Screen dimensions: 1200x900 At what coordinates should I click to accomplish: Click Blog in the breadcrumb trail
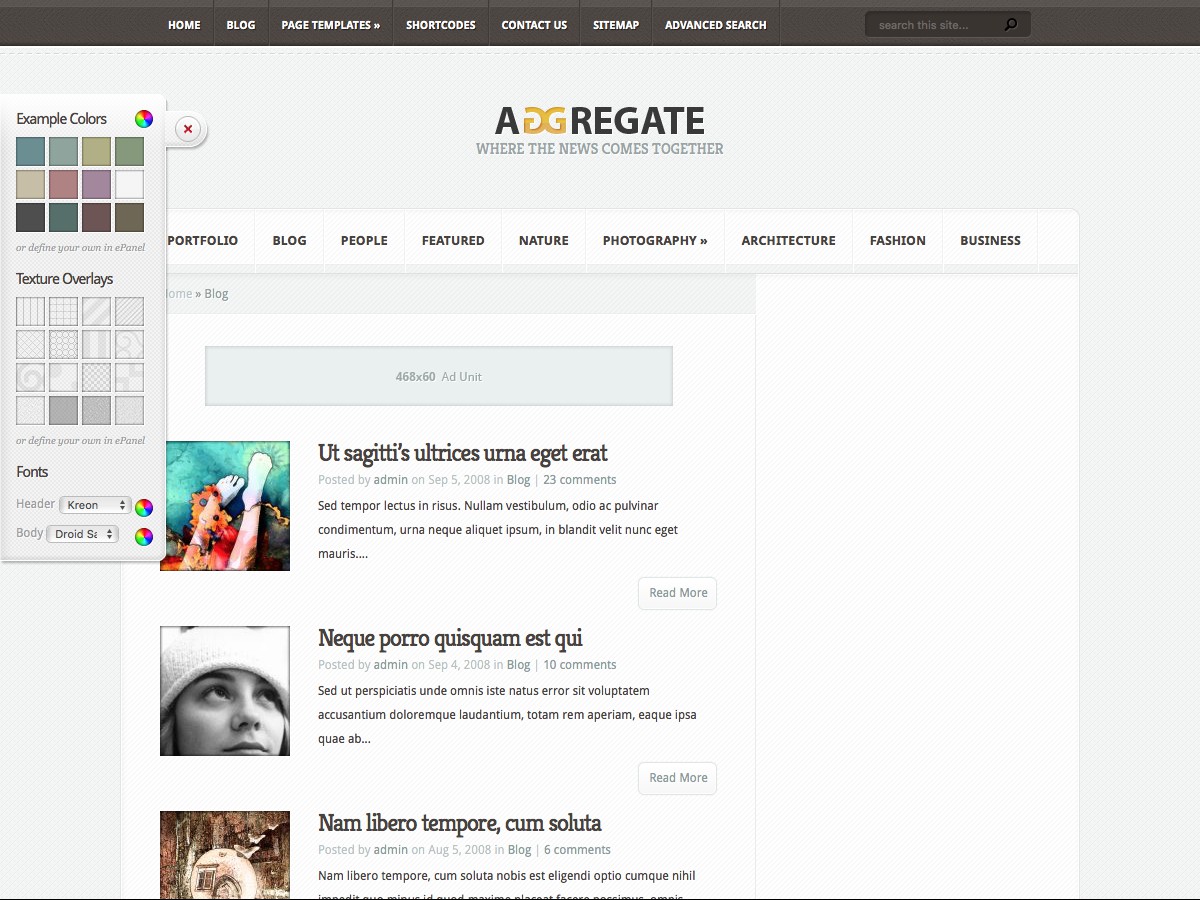(216, 294)
